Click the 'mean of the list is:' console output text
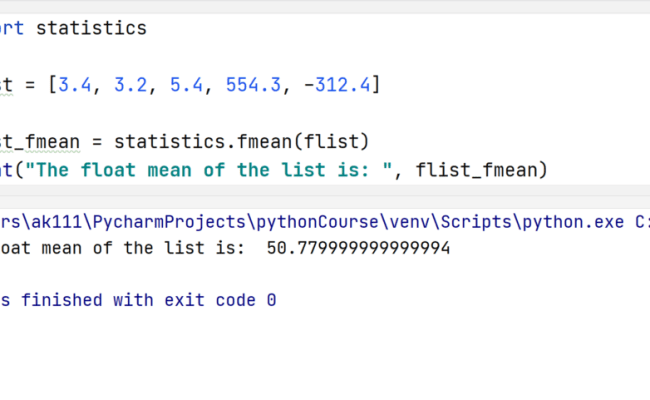650x400 pixels. pos(143,248)
